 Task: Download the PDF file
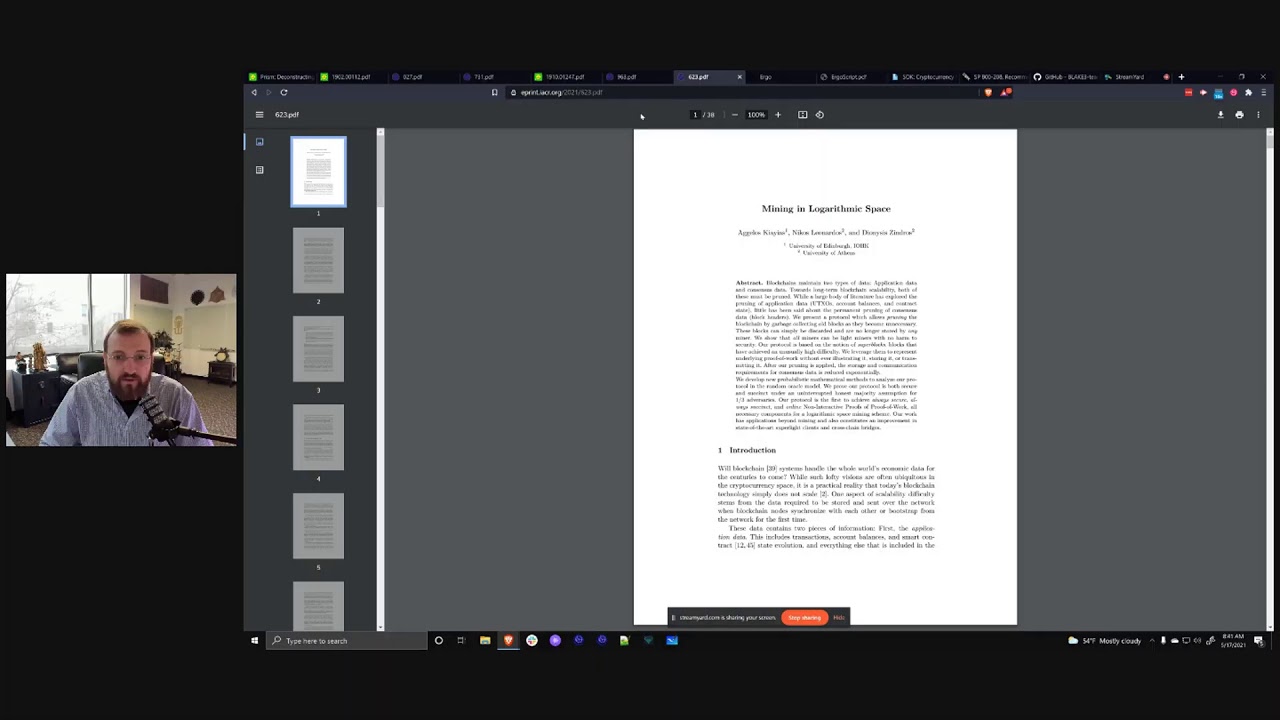(1220, 114)
